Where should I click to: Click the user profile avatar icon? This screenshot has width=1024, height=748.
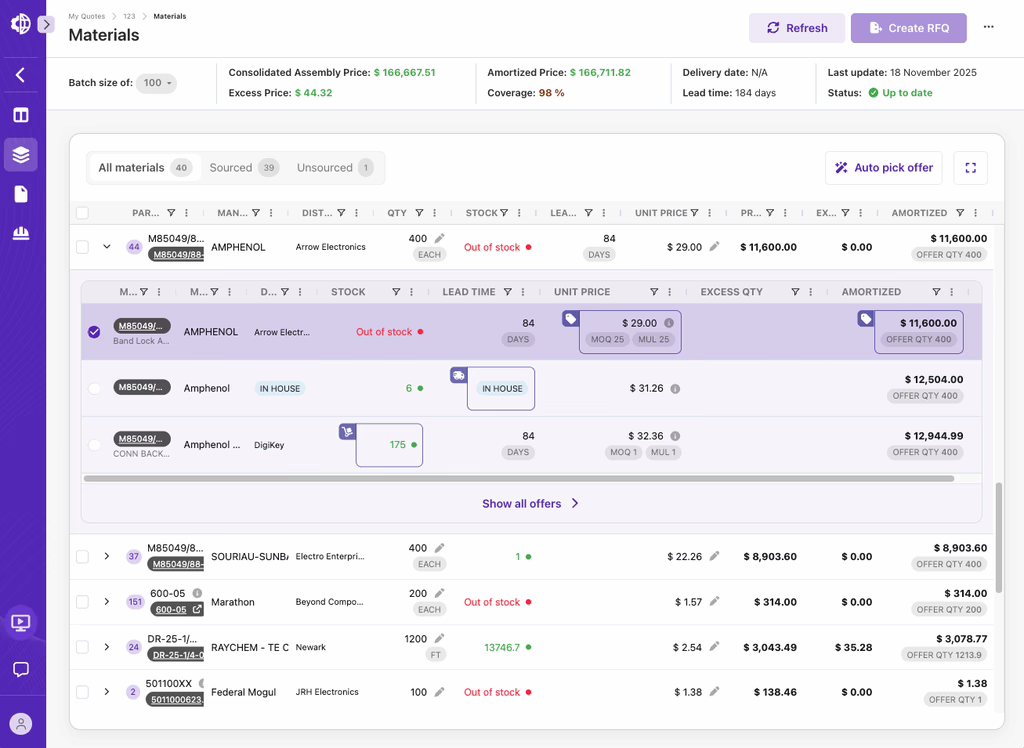point(21,724)
